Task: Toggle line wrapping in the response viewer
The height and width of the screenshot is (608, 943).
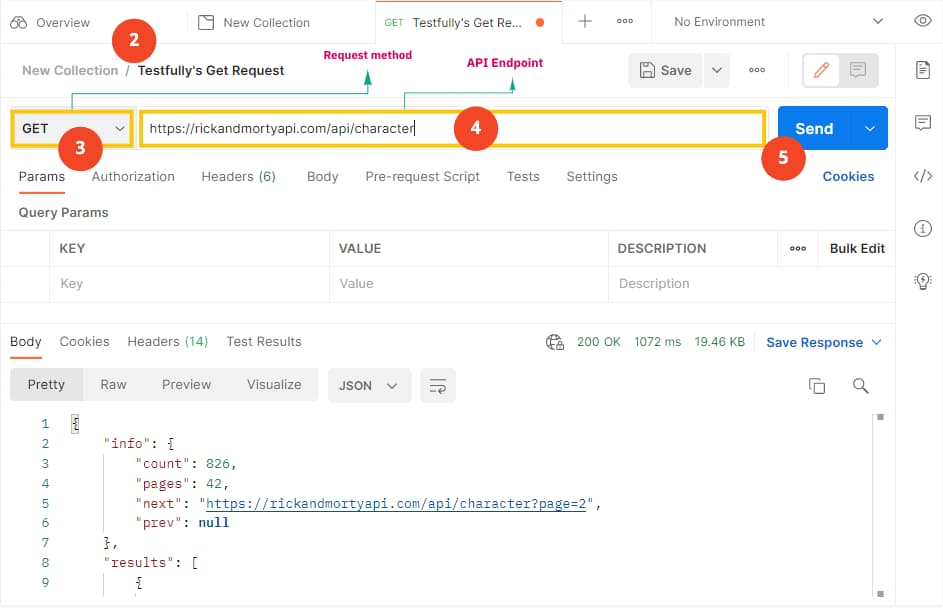Action: (437, 385)
